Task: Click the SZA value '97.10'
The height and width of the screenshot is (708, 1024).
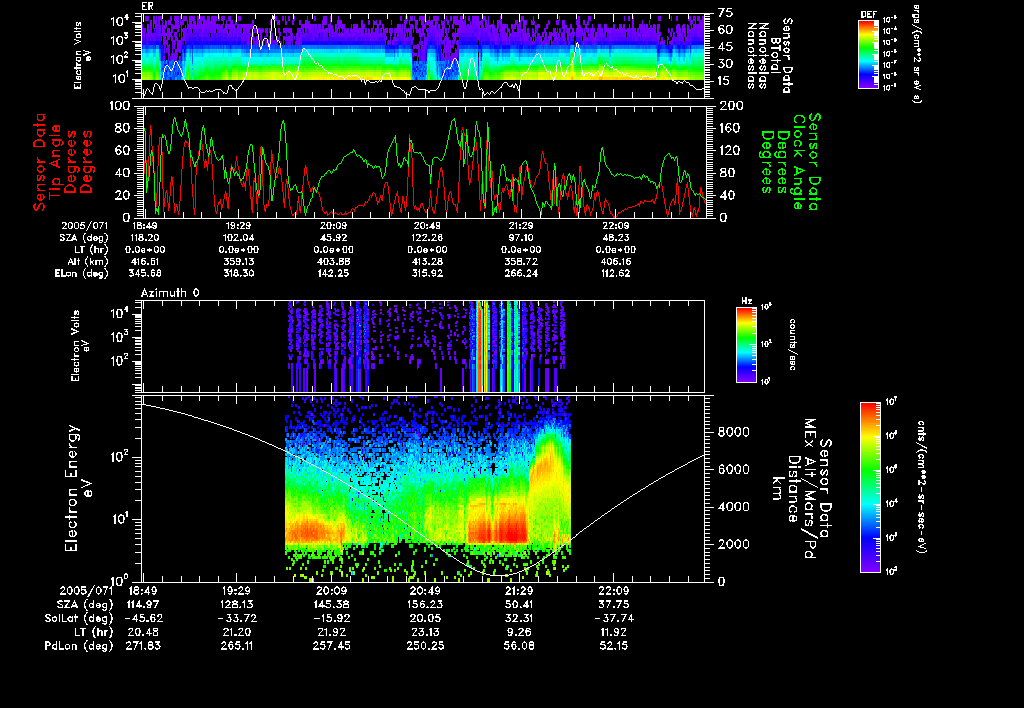Action: click(520, 238)
